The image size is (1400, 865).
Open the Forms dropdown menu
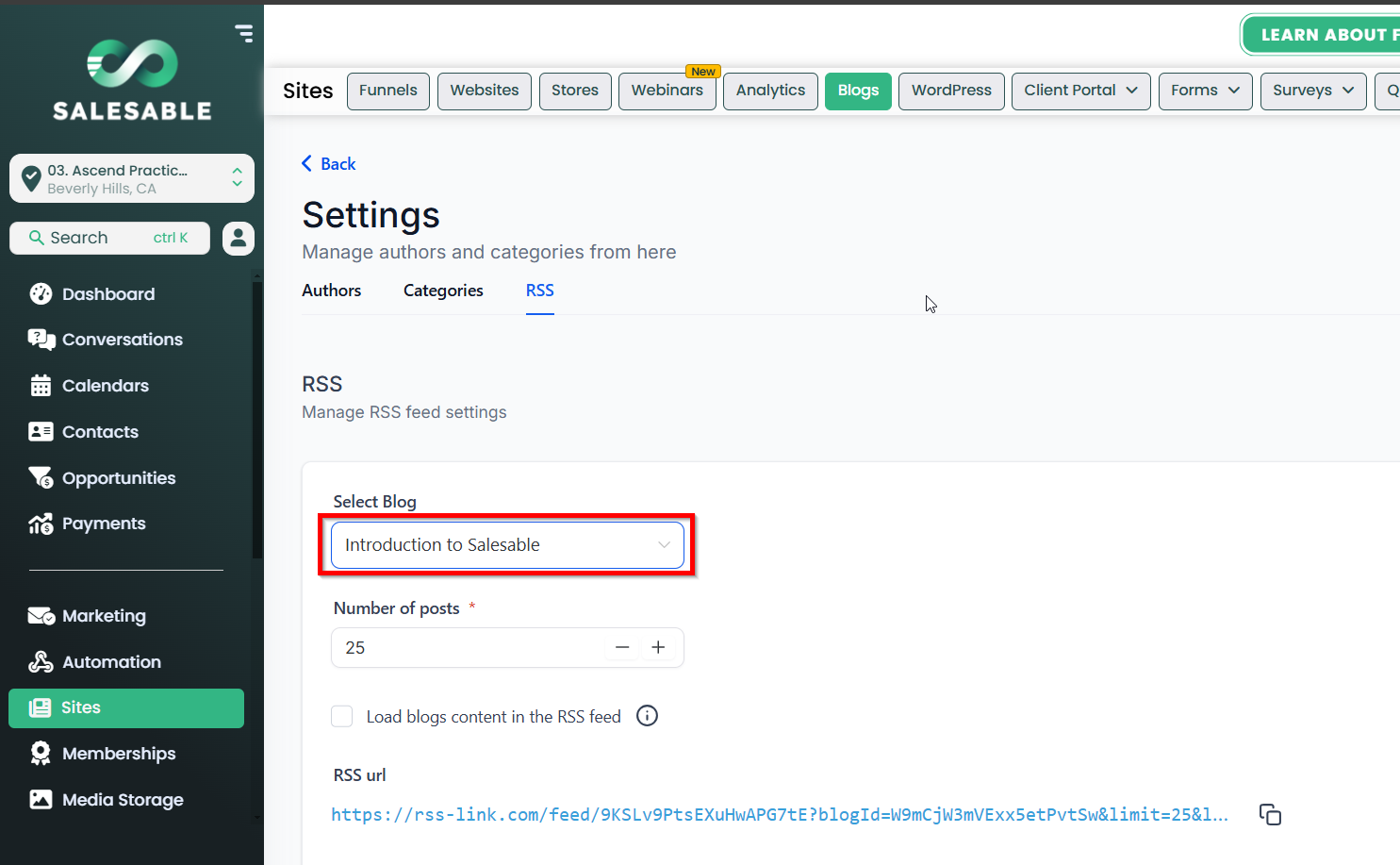coord(1205,91)
